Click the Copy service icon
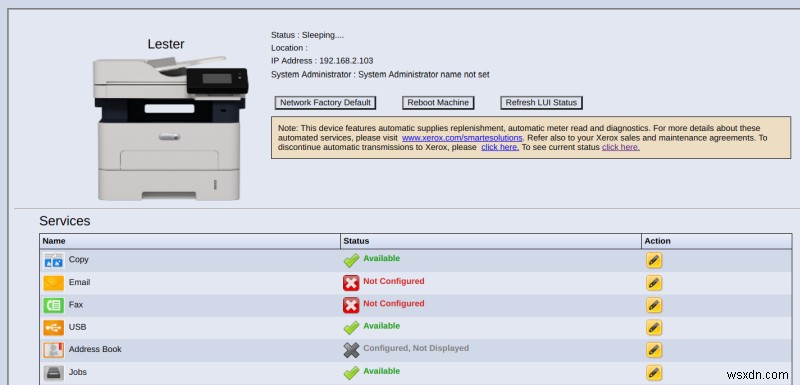 click(x=54, y=261)
